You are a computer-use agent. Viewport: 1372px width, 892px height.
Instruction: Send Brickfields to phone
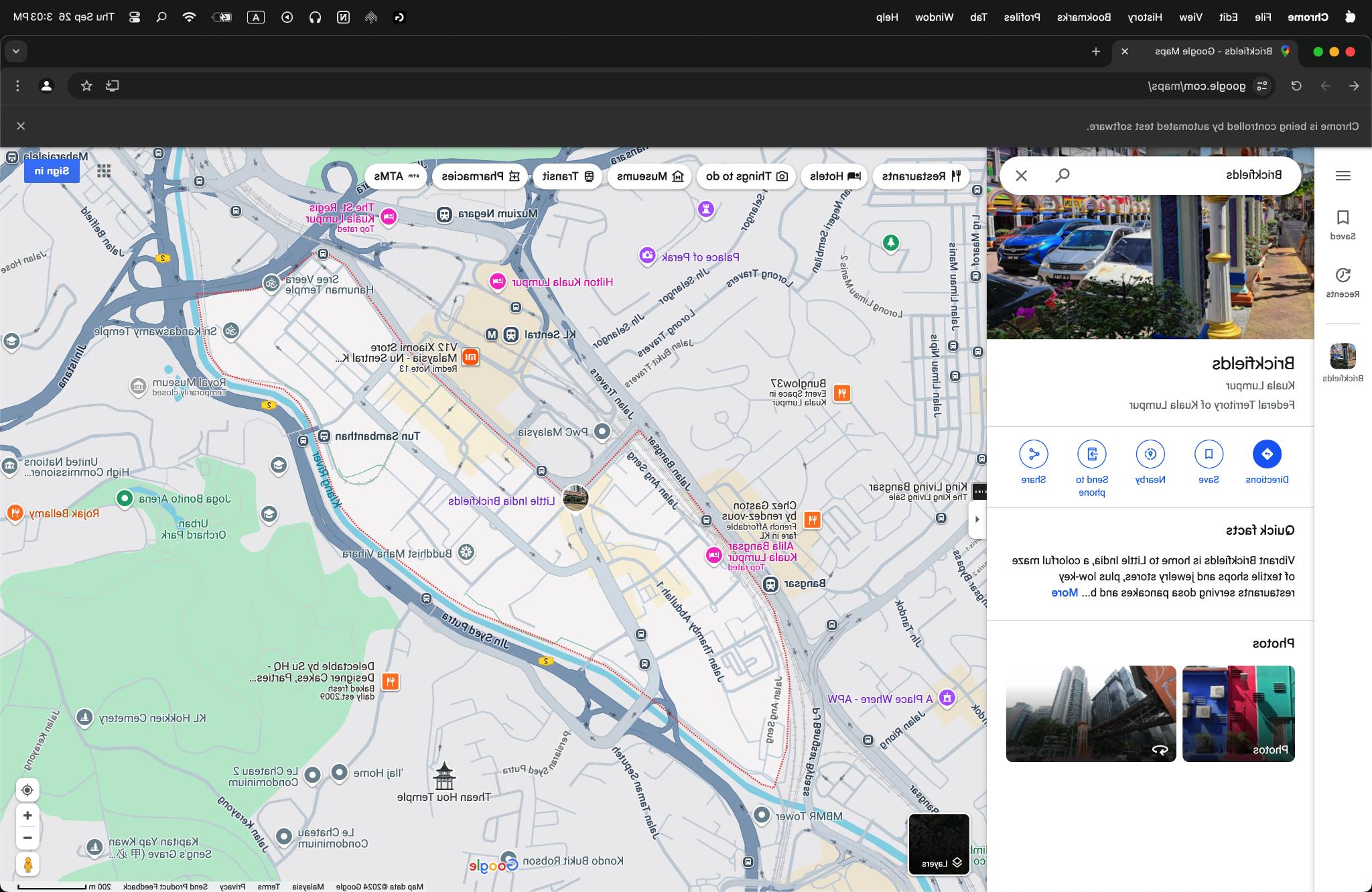click(x=1092, y=468)
